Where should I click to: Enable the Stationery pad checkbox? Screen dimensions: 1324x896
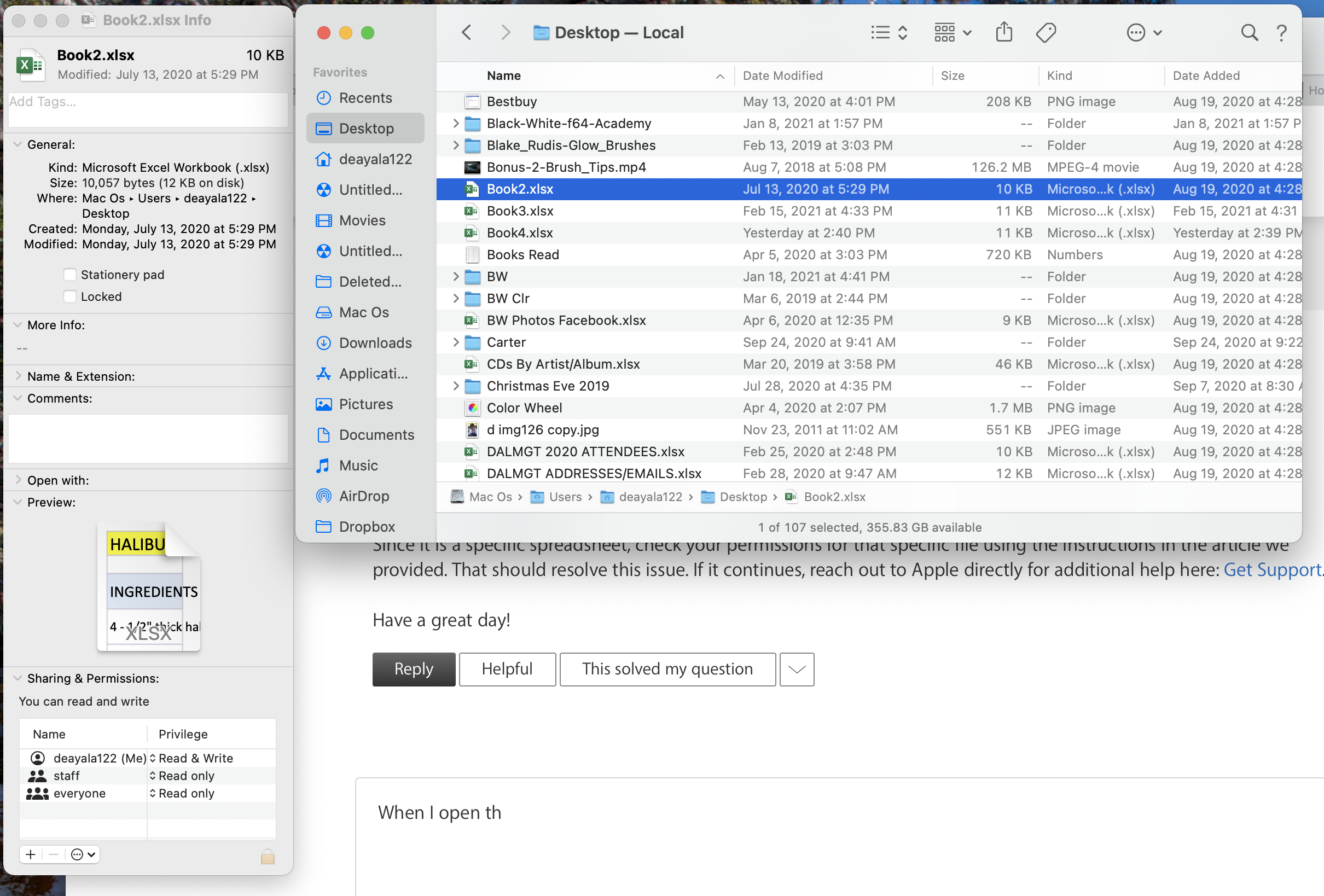[x=70, y=275]
